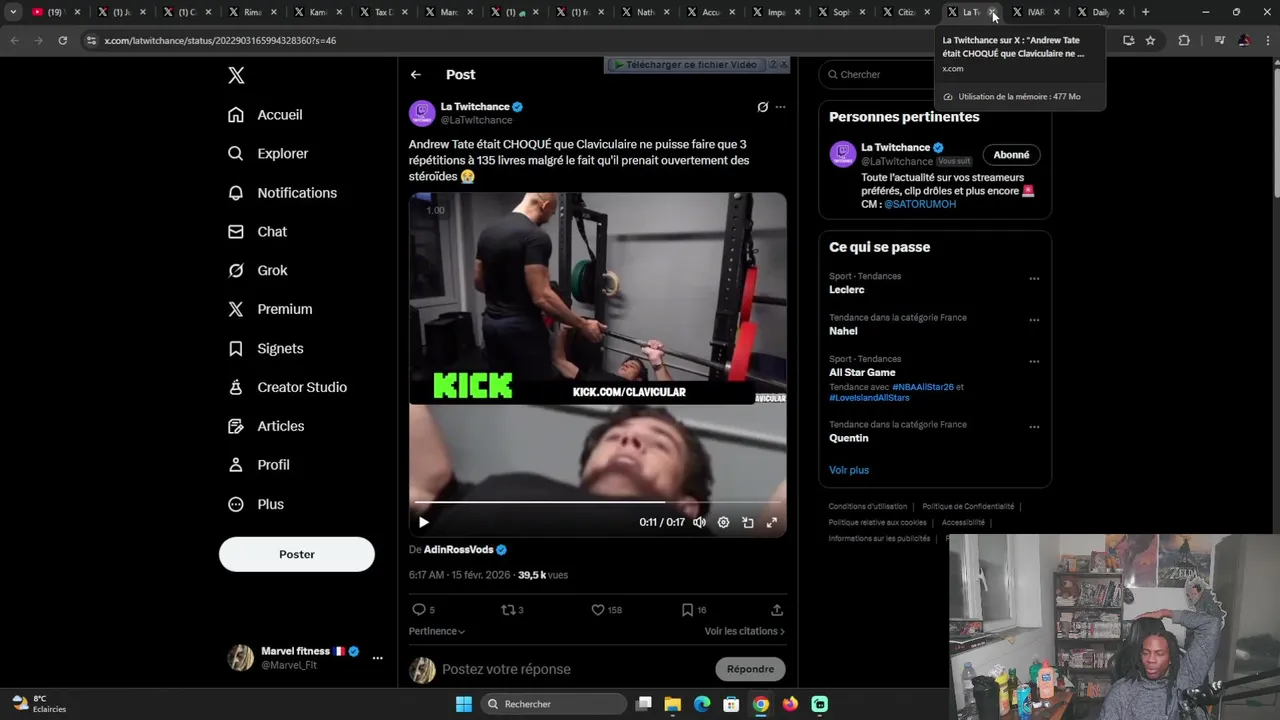
Task: Open options for Leclerc trend
Action: click(x=1034, y=279)
